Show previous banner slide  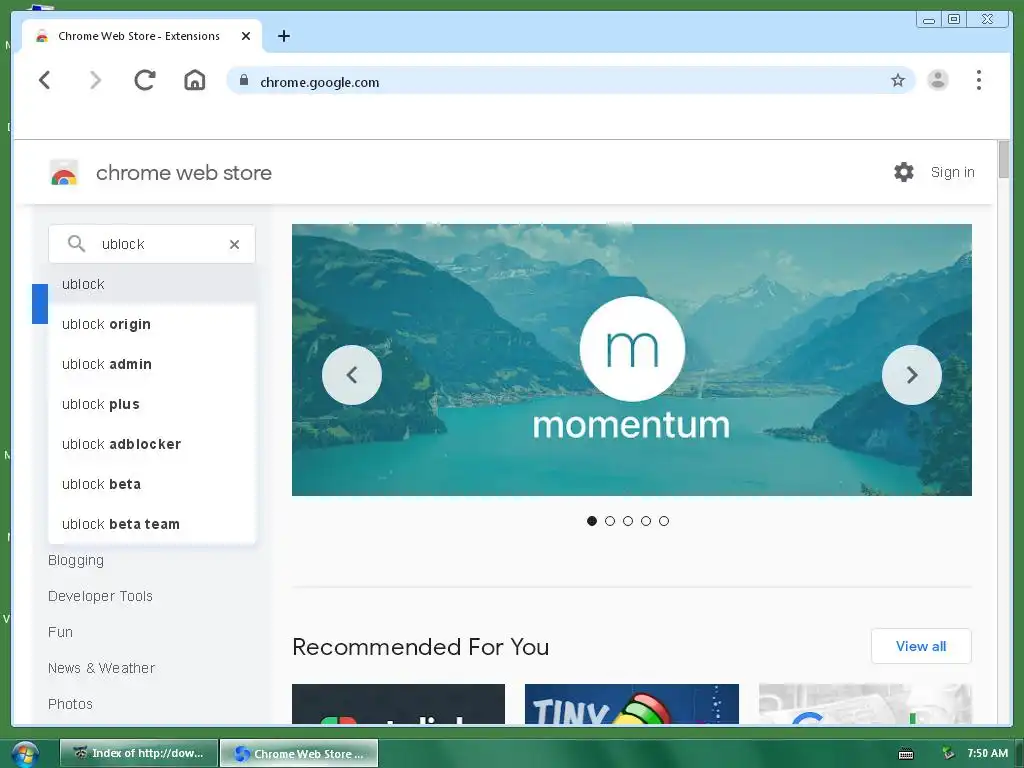coord(352,375)
